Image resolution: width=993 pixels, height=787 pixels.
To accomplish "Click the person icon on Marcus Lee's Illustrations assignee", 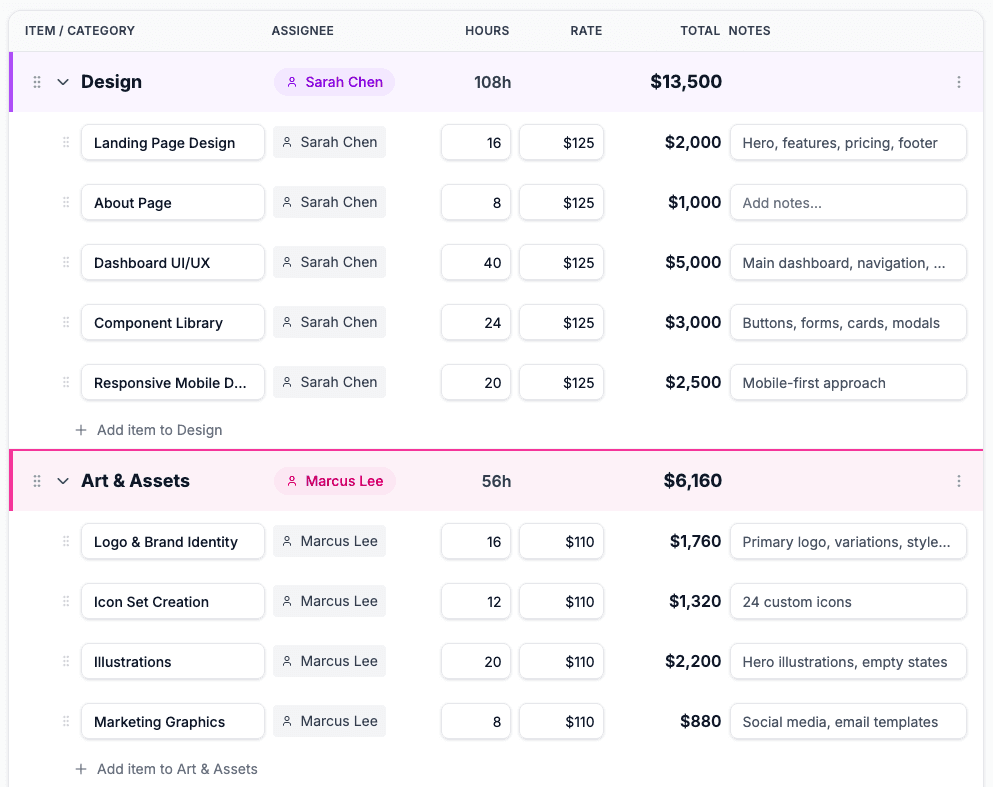I will pyautogui.click(x=287, y=661).
